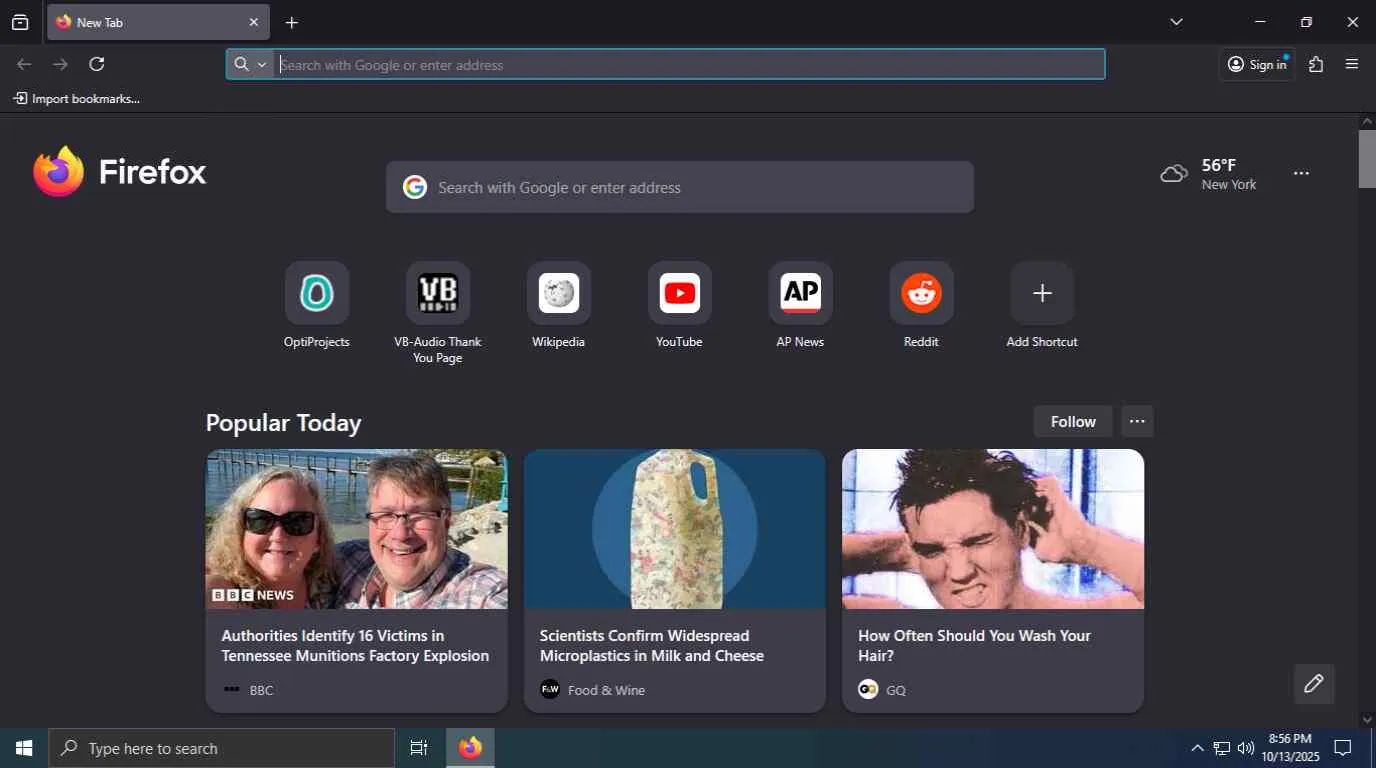Click the Windows taskbar search box
Screen dimensions: 1376x768
222,748
